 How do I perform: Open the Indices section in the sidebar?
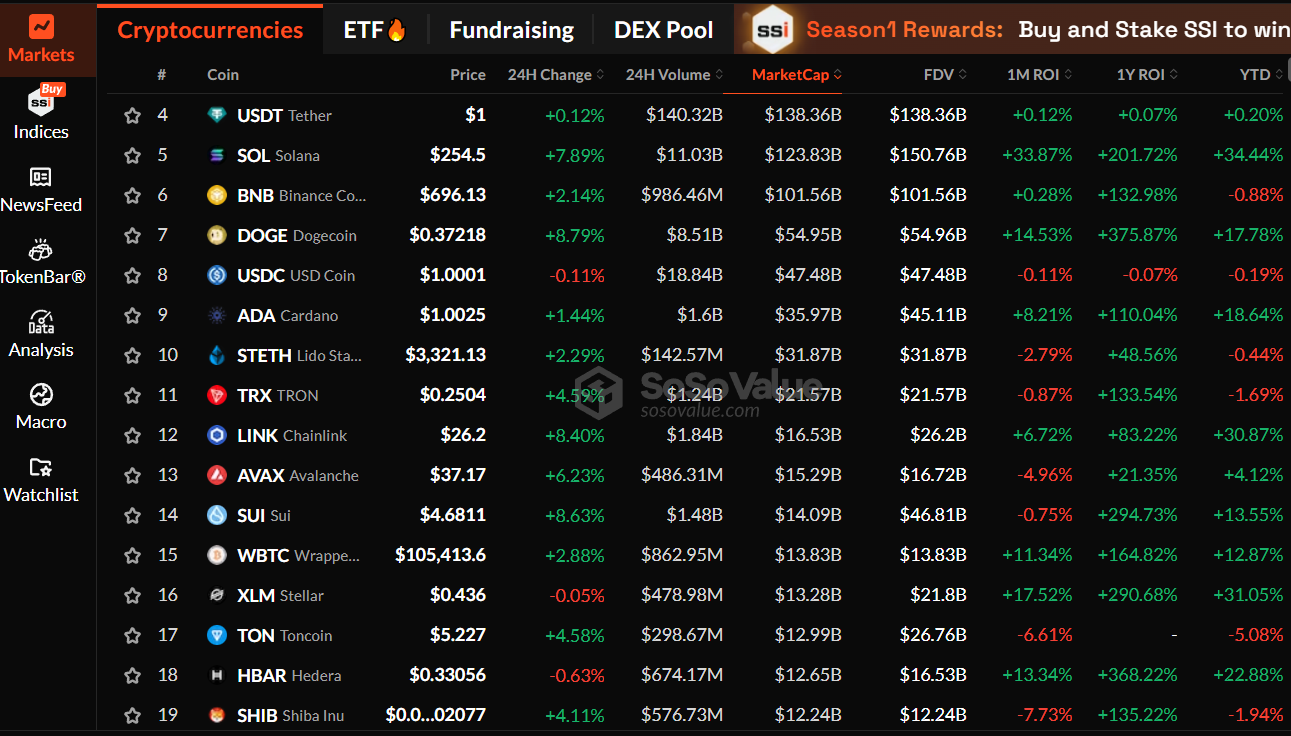click(x=41, y=113)
